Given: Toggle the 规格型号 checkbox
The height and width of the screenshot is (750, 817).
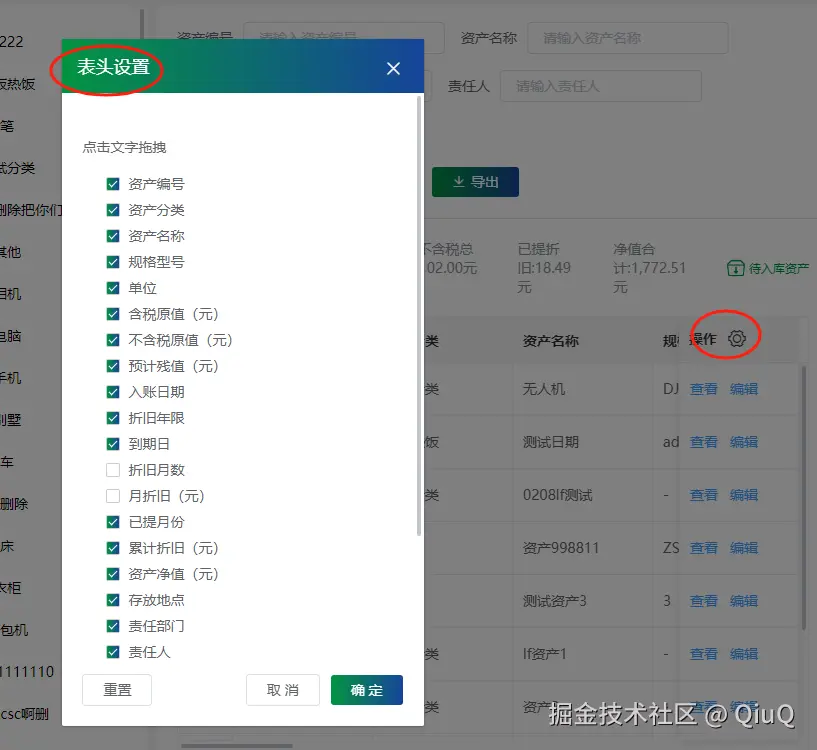Looking at the screenshot, I should (x=113, y=262).
